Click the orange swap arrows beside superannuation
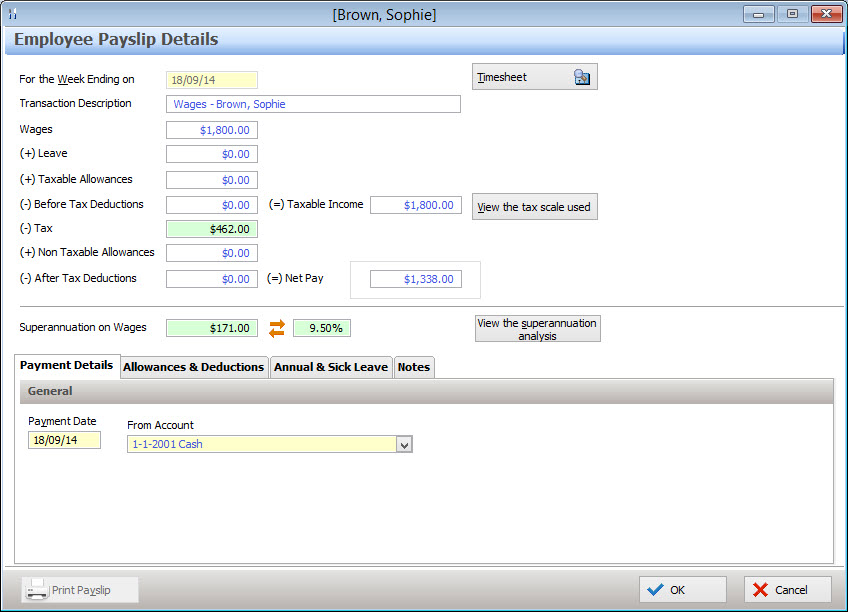The width and height of the screenshot is (848, 612). (277, 327)
